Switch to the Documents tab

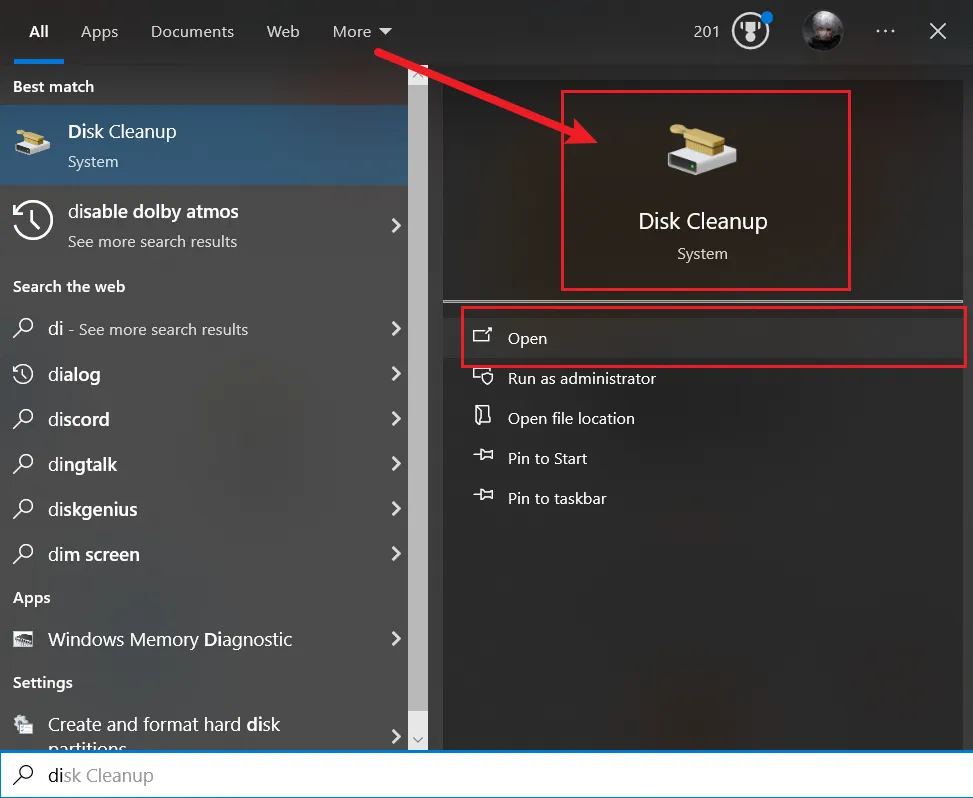coord(192,32)
